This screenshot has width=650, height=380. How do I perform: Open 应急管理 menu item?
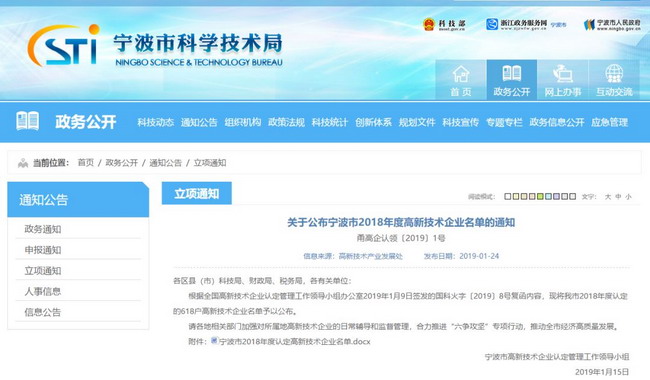click(609, 122)
